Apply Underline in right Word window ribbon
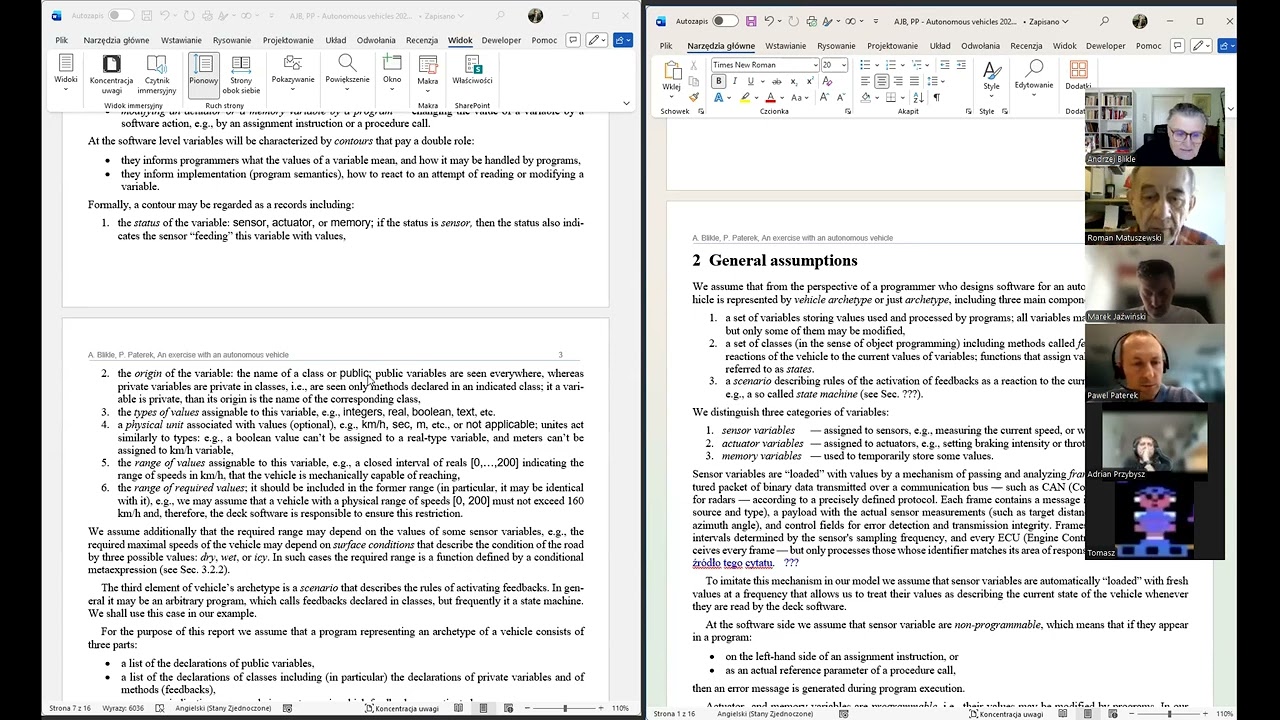 point(750,81)
